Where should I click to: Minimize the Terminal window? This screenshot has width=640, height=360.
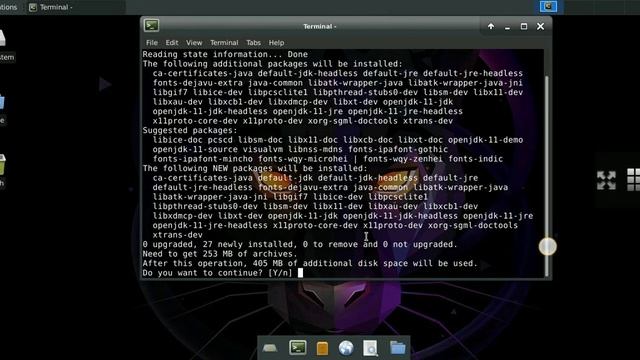pos(507,27)
